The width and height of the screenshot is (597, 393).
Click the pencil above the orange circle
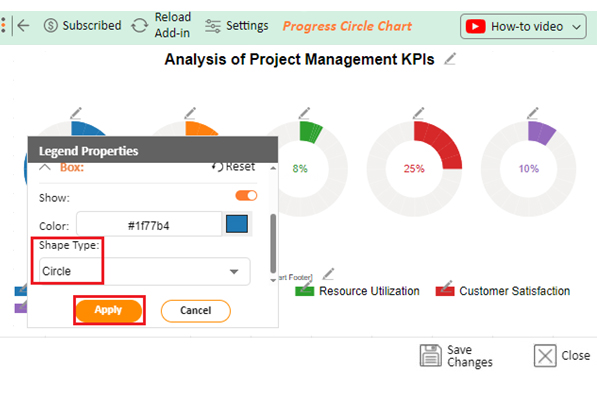190,113
